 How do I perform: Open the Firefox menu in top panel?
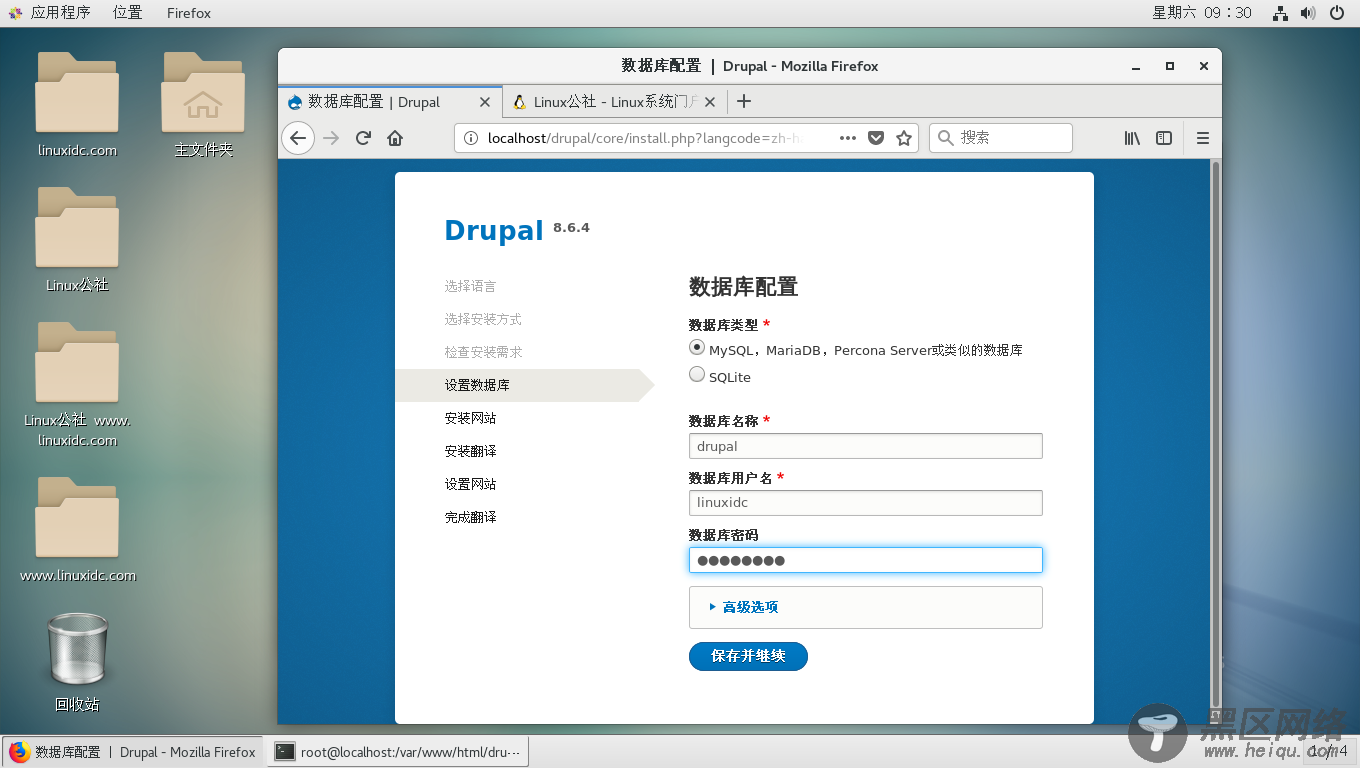coord(189,13)
